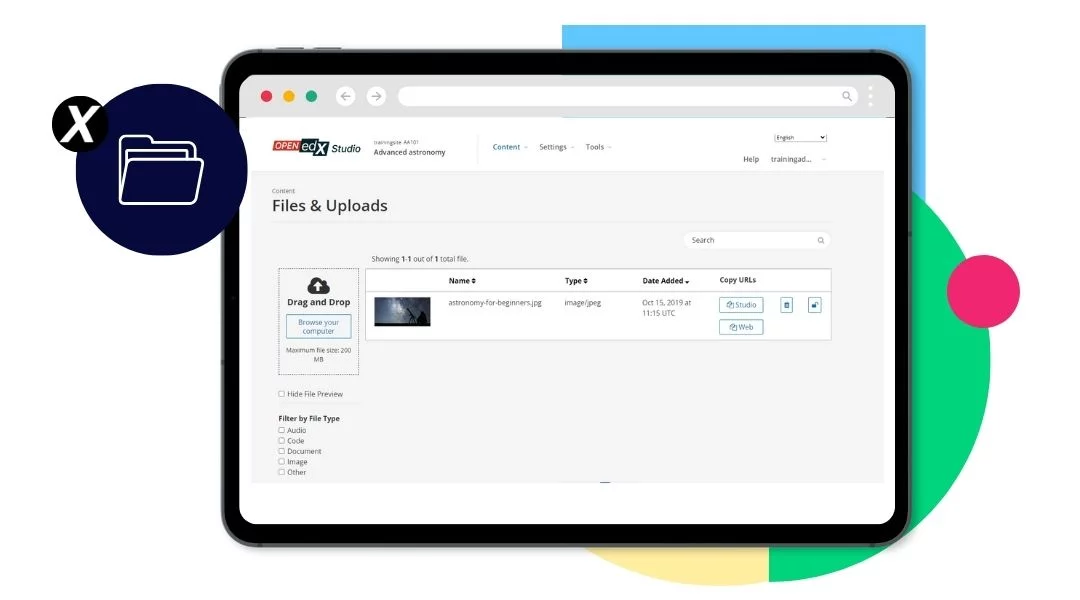Click the browser forward arrow

[376, 96]
